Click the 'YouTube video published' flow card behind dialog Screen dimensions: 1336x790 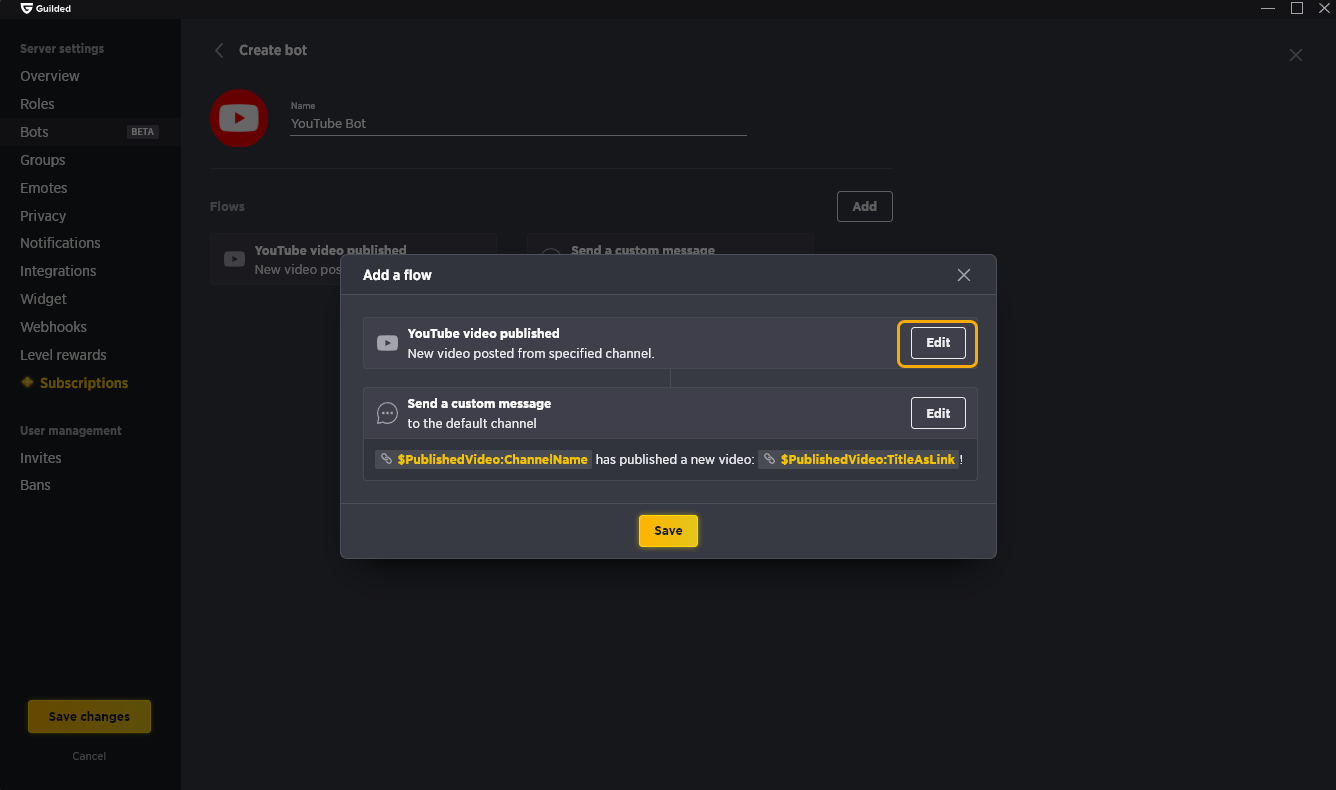coord(353,259)
